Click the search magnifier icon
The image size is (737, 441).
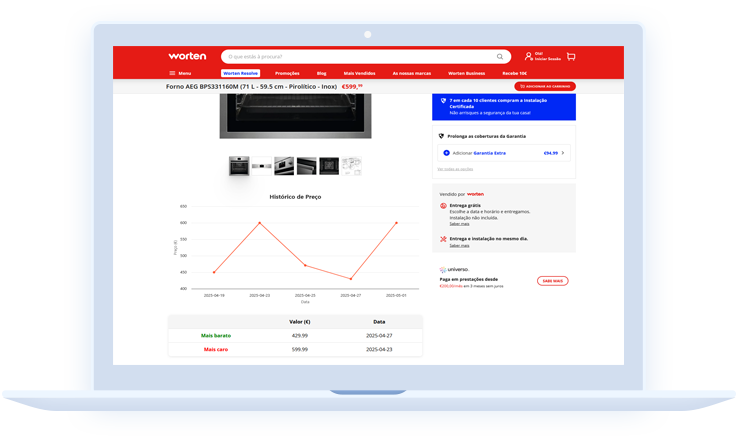(x=500, y=56)
